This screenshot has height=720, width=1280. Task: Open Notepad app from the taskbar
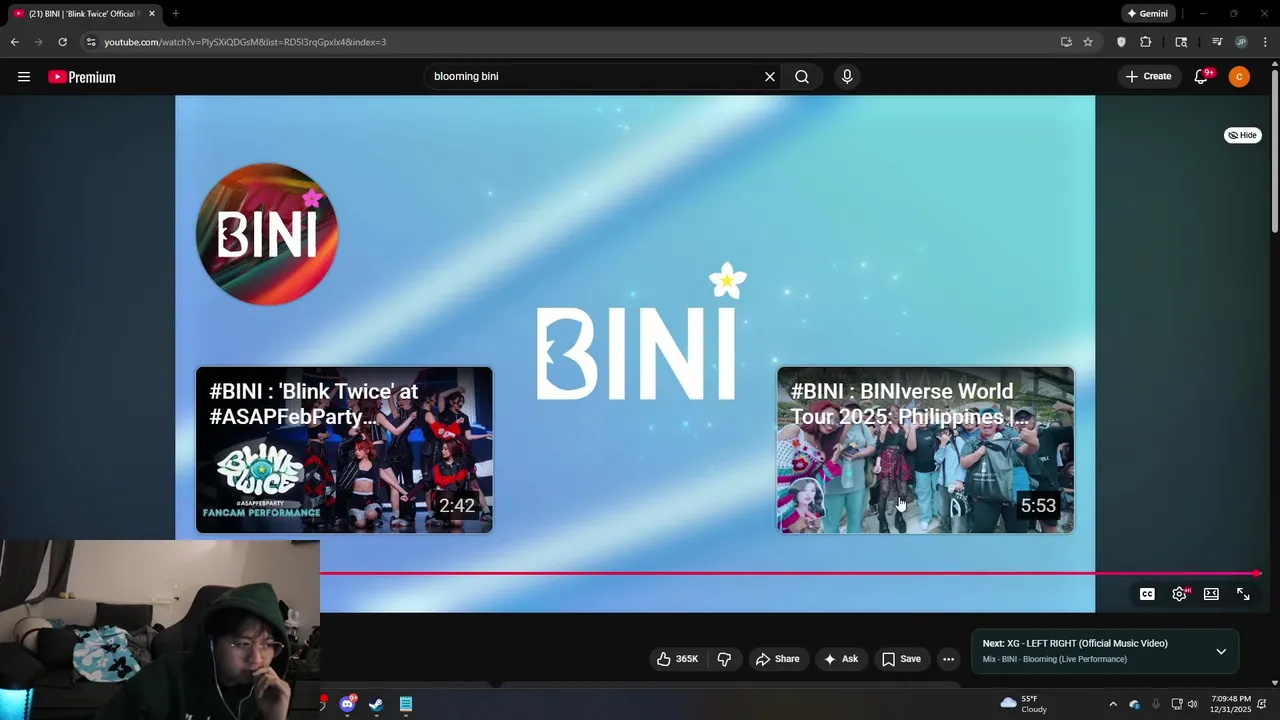406,704
